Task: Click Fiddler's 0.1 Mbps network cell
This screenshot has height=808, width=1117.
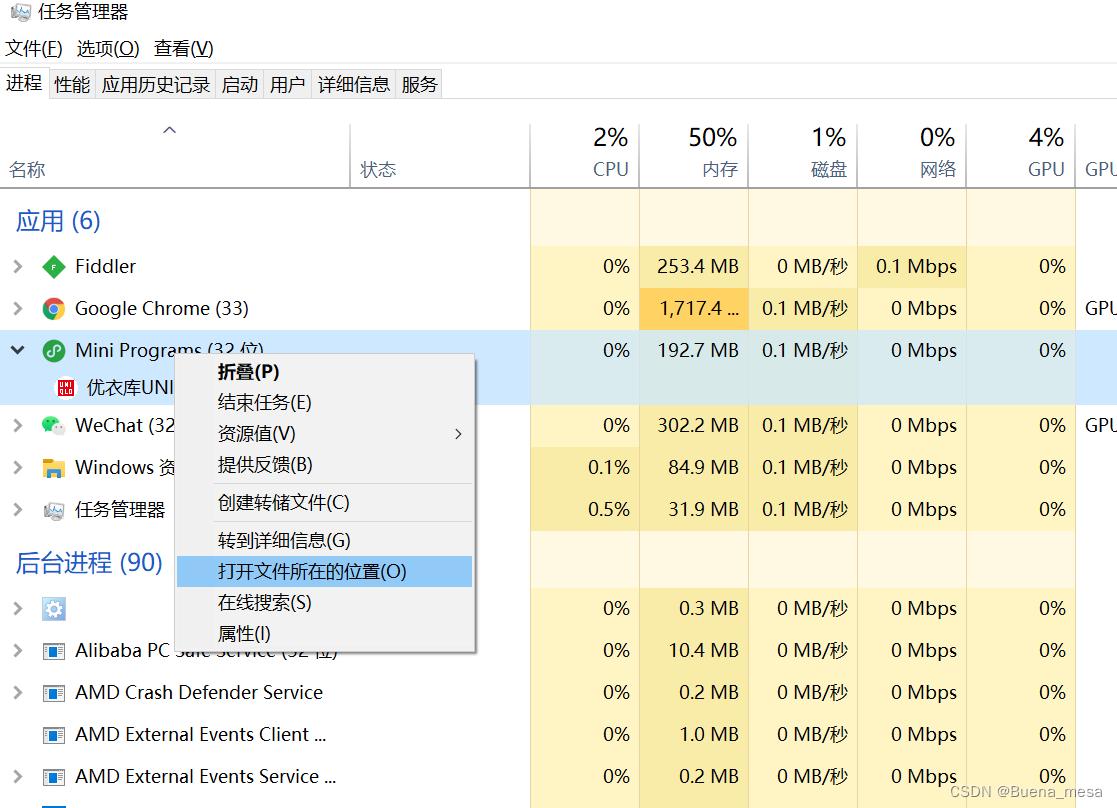Action: tap(912, 266)
